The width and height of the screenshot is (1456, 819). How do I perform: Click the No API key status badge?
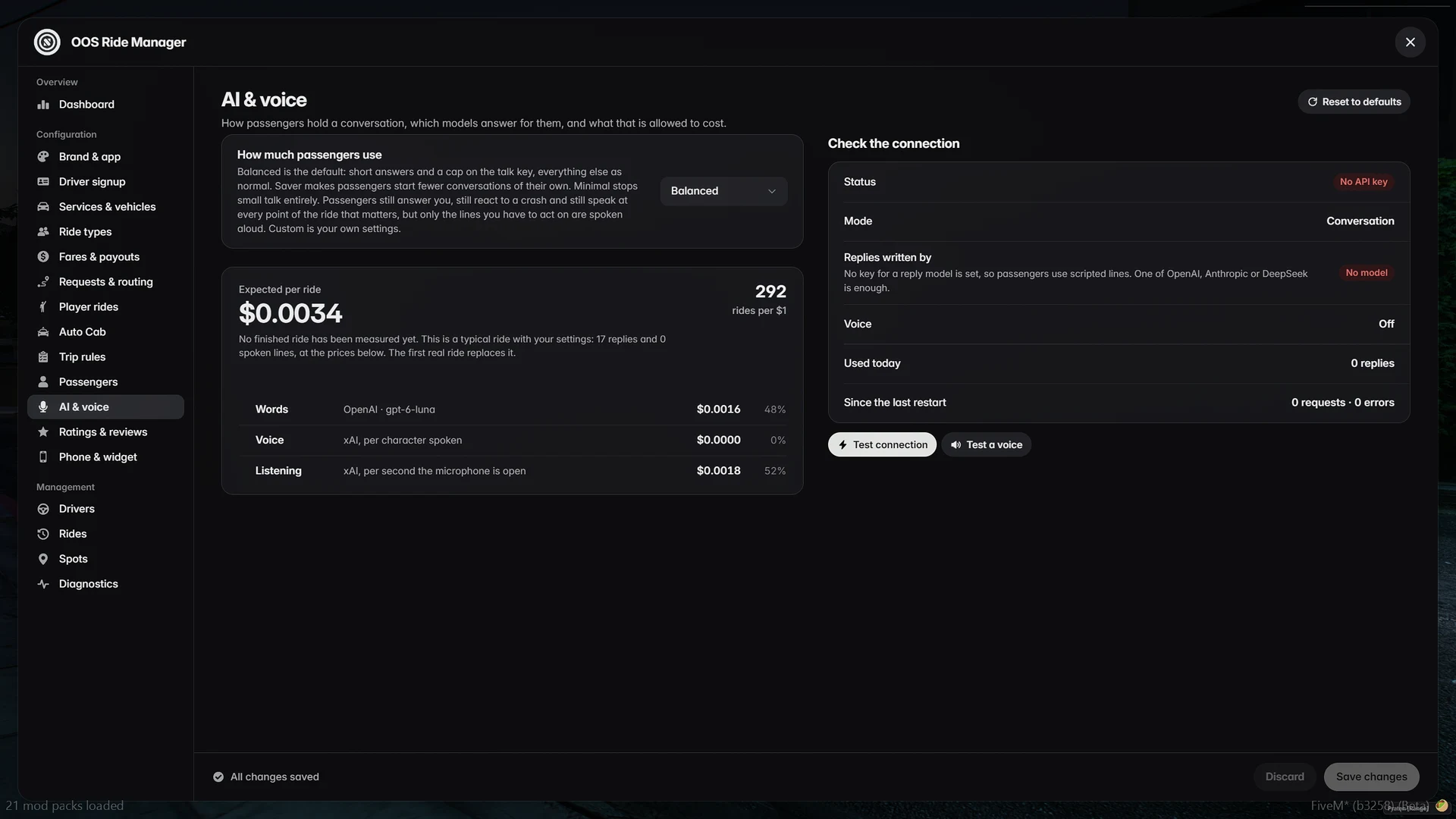click(1363, 182)
